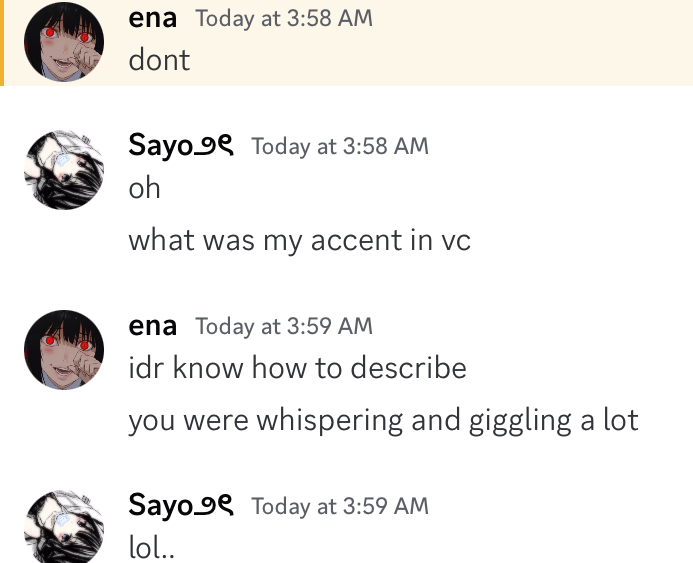This screenshot has width=693, height=563.
Task: Click ena's 'Today at 3:59 AM' timestamp
Action: (x=284, y=326)
